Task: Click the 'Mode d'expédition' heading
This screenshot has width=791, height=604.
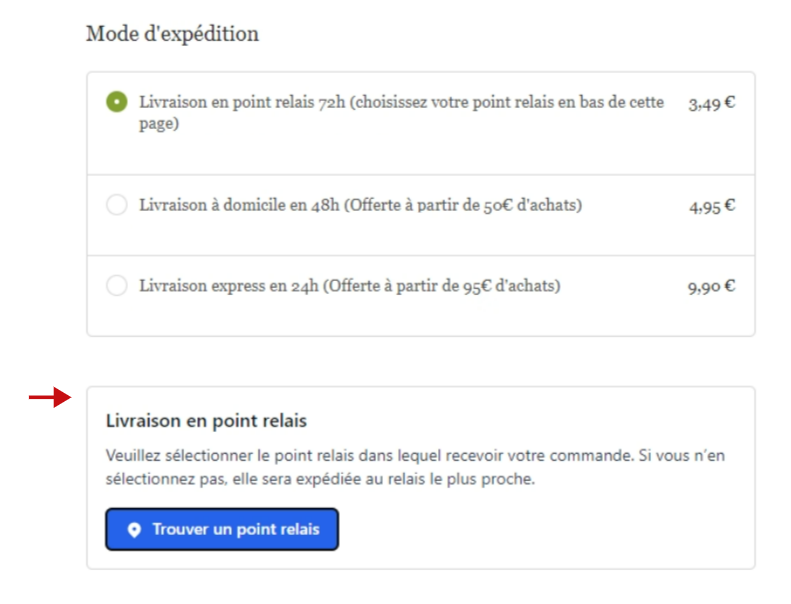Action: pos(173,34)
